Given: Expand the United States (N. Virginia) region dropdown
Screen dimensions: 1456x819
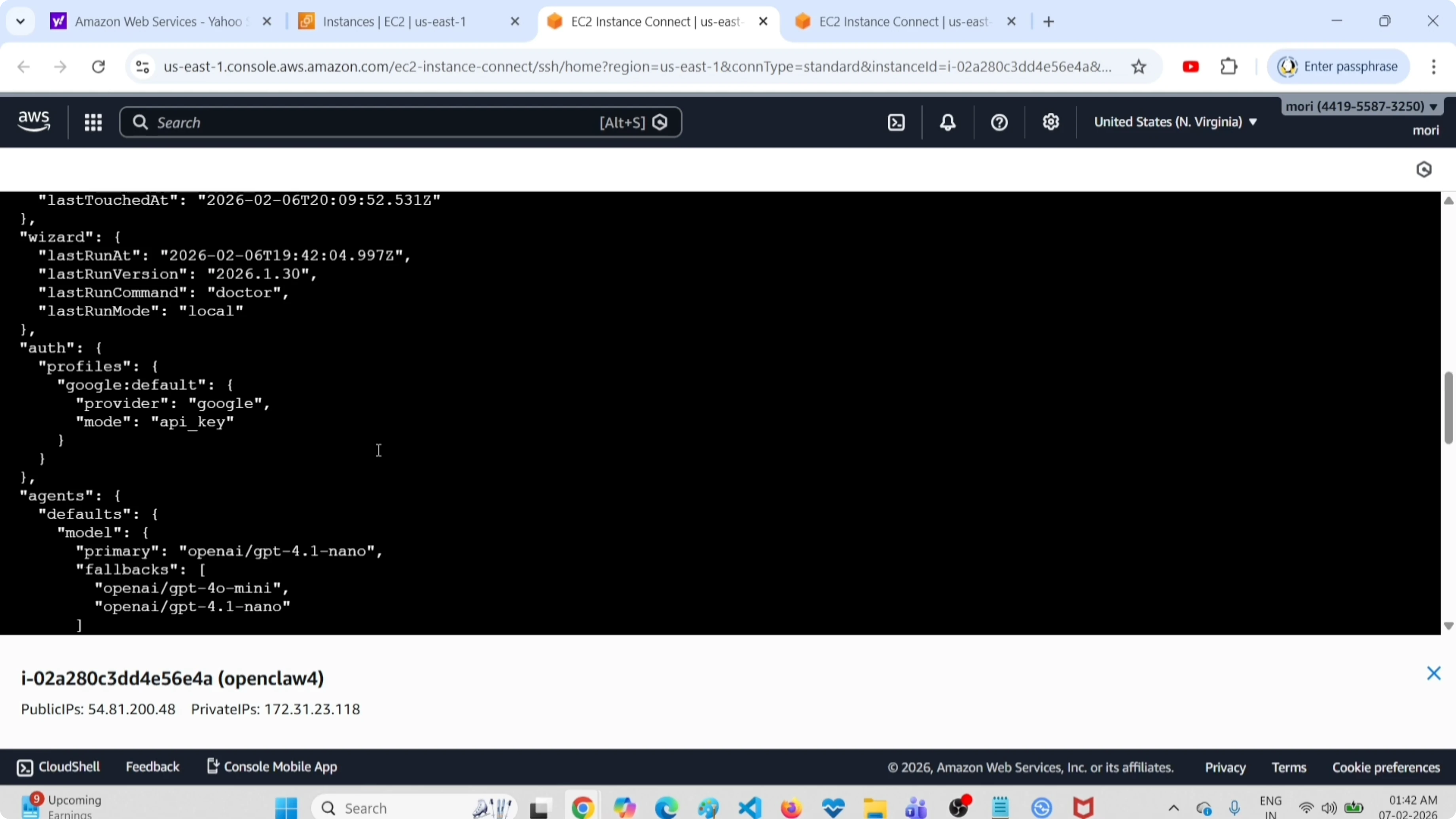Looking at the screenshot, I should (1175, 122).
